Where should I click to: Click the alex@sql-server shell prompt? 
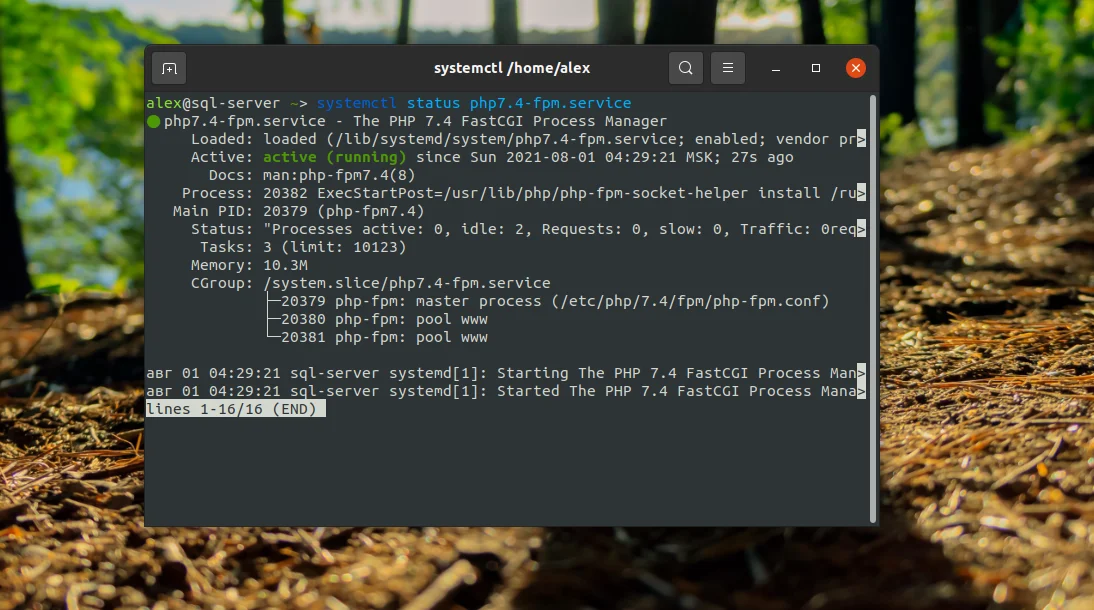[200, 102]
